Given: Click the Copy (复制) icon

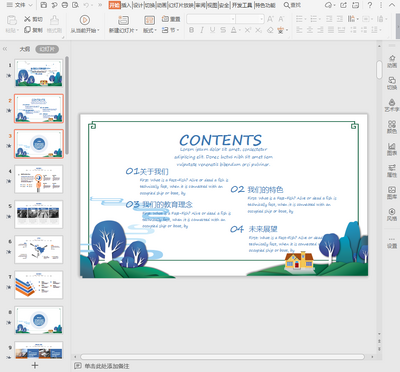Looking at the screenshot, I should pos(27,30).
